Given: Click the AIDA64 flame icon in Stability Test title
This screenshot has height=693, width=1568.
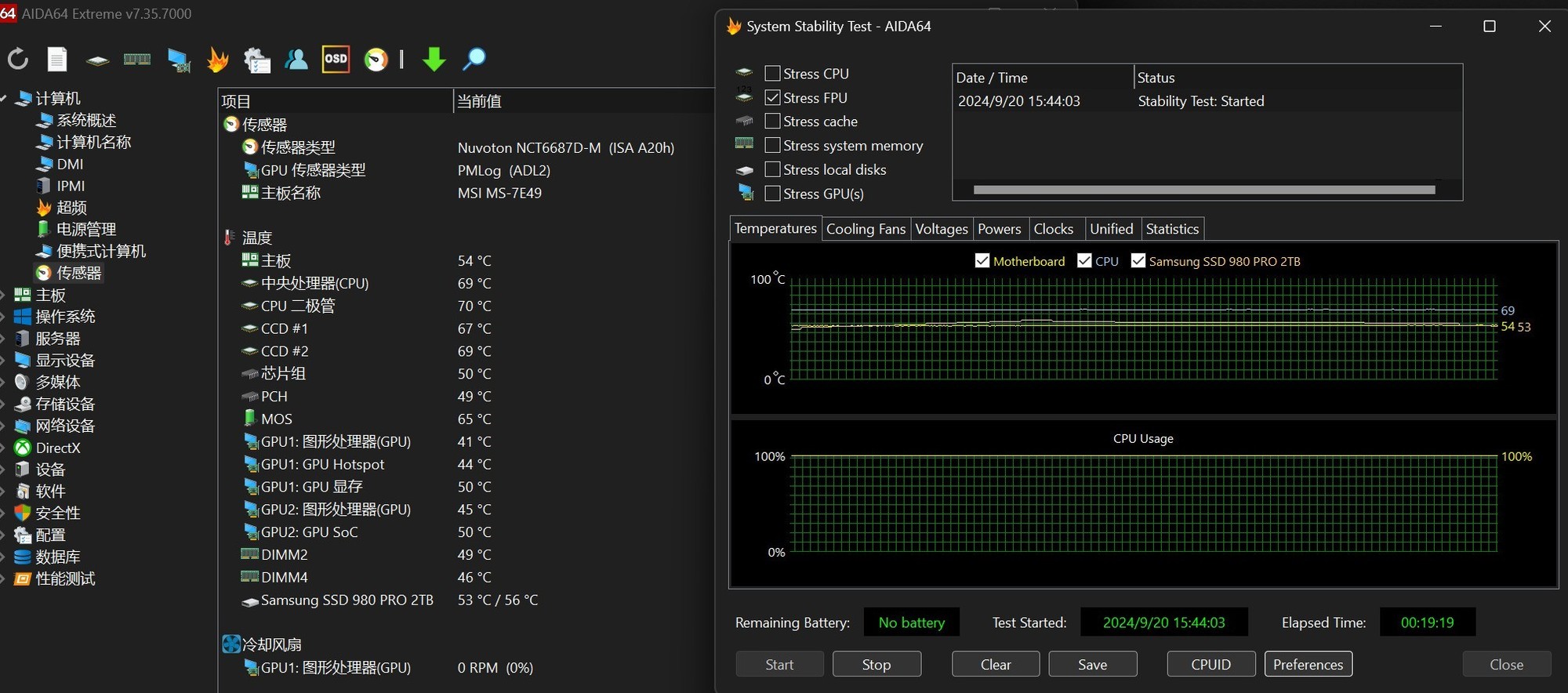Looking at the screenshot, I should 734,26.
